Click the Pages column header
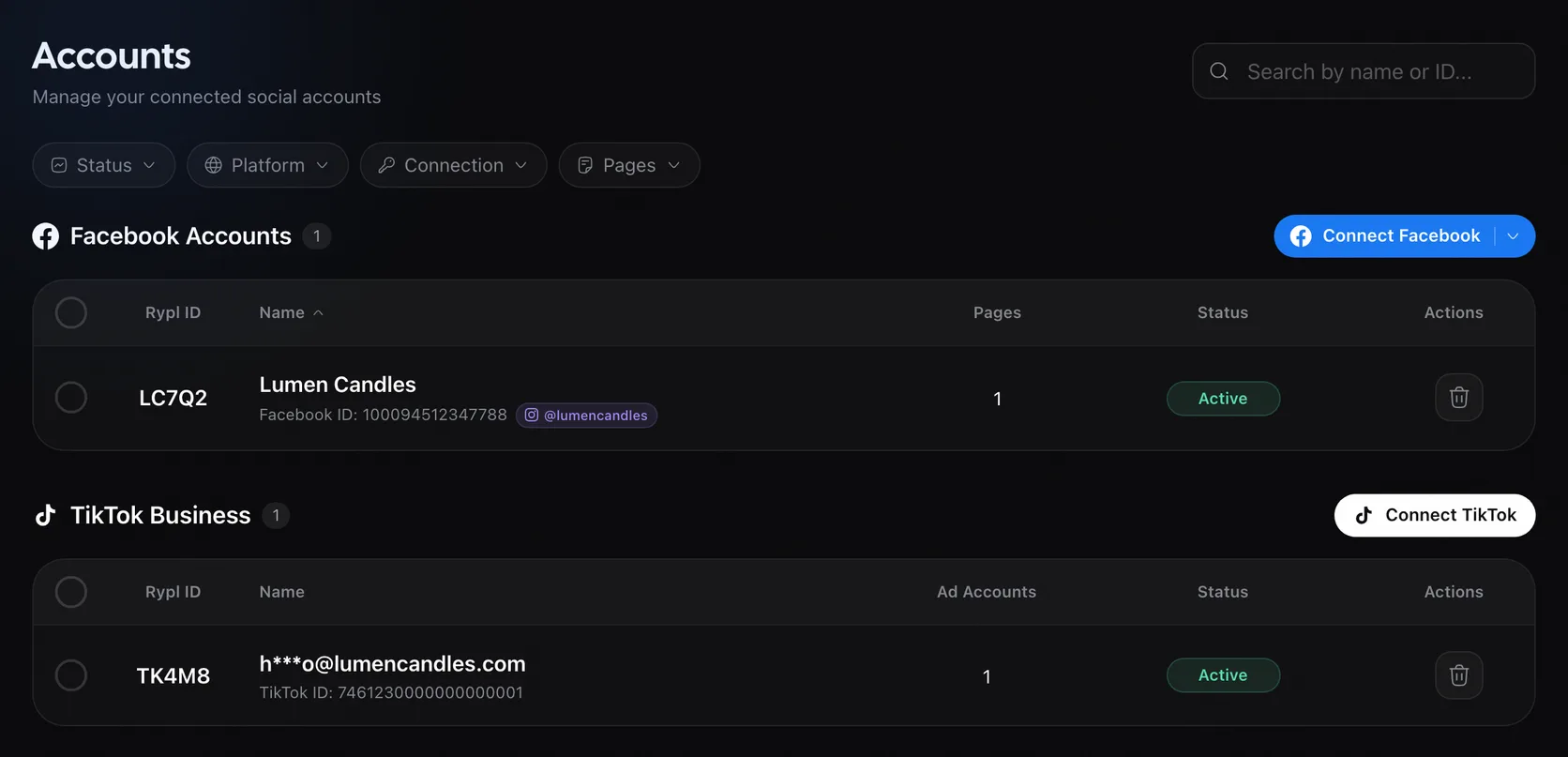This screenshot has height=757, width=1568. pyautogui.click(x=997, y=313)
